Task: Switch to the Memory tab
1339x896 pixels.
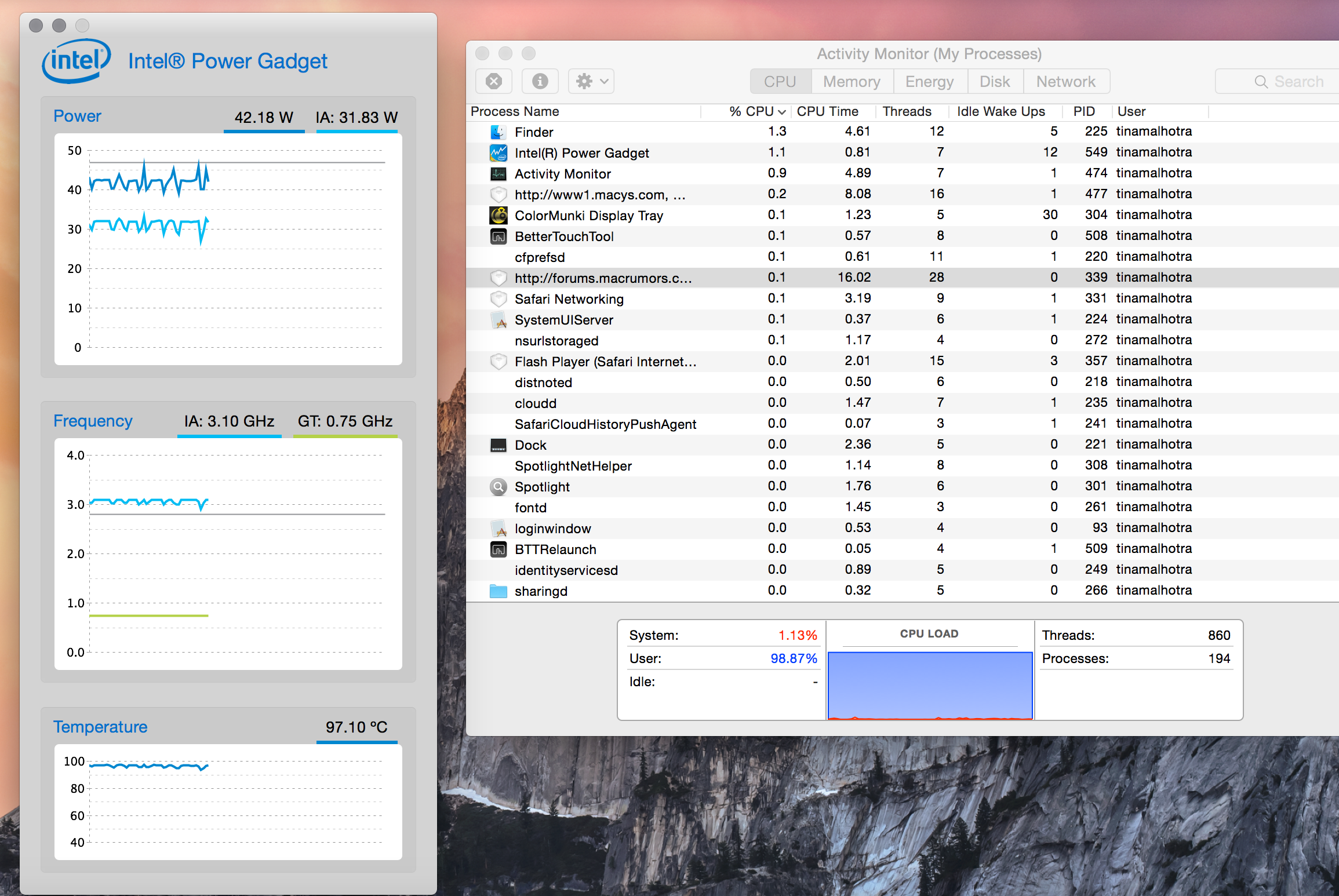Action: [852, 81]
